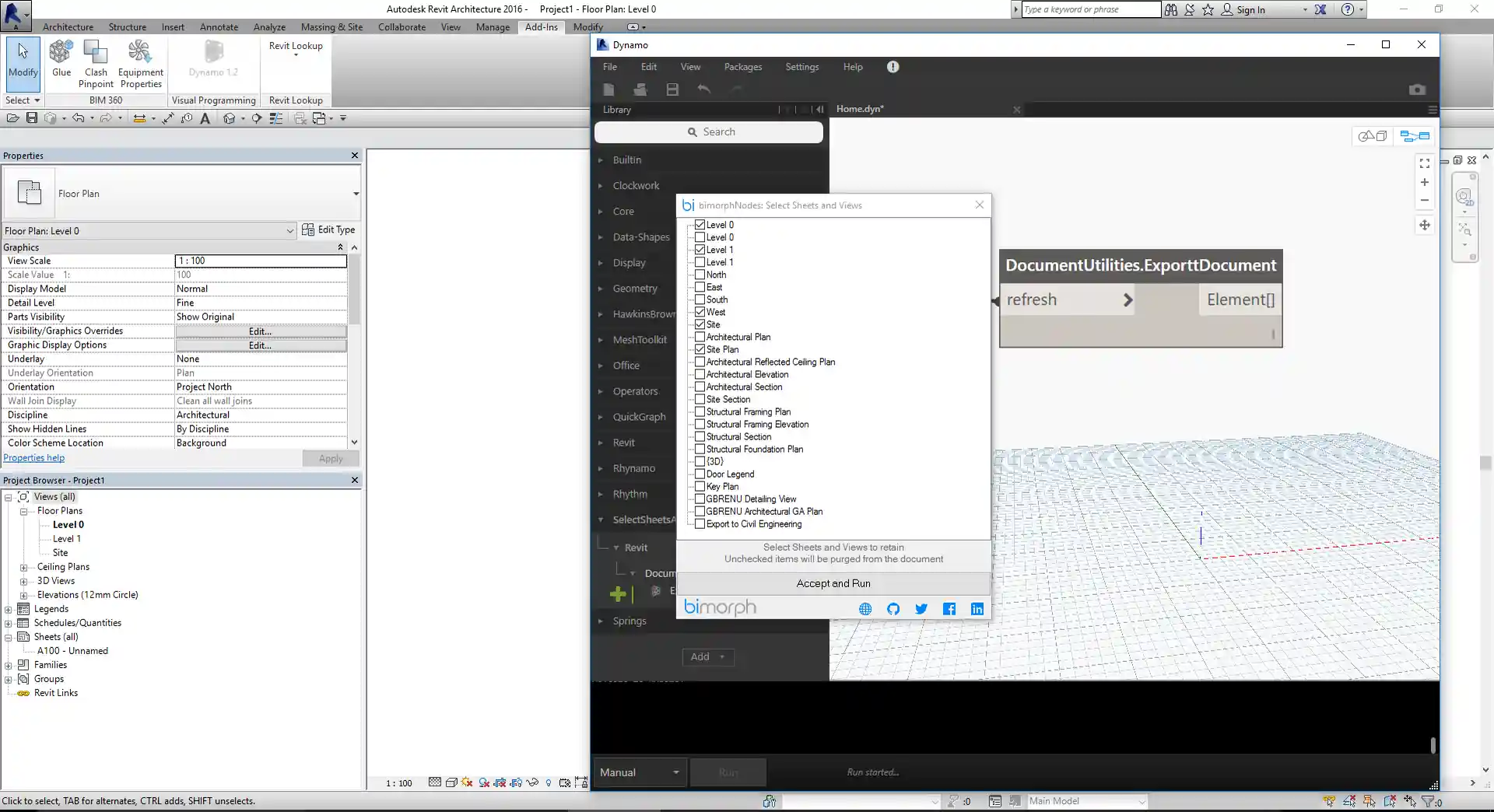Uncheck the Level 0 checkbox
1494x812 pixels.
click(x=700, y=224)
